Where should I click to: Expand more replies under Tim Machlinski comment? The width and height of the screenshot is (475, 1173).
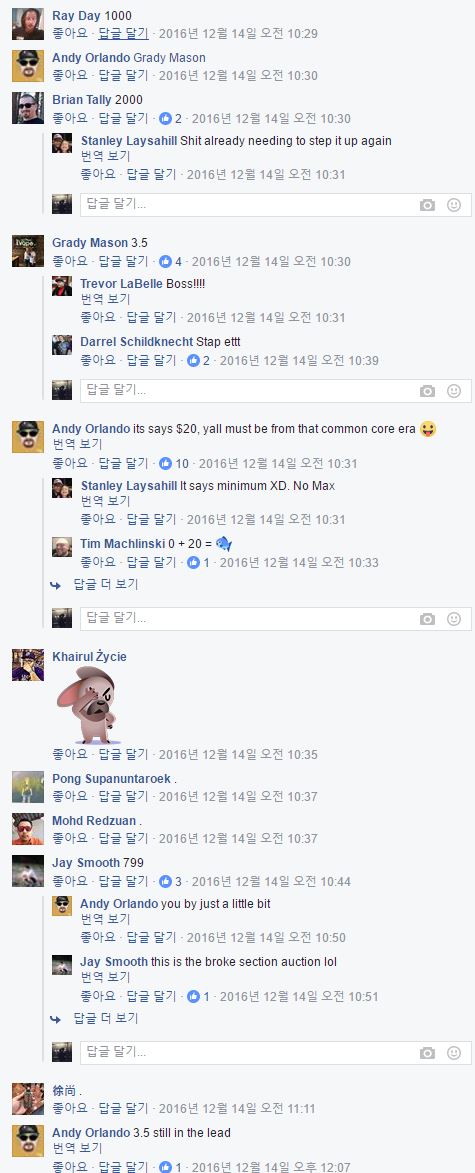coord(105,584)
